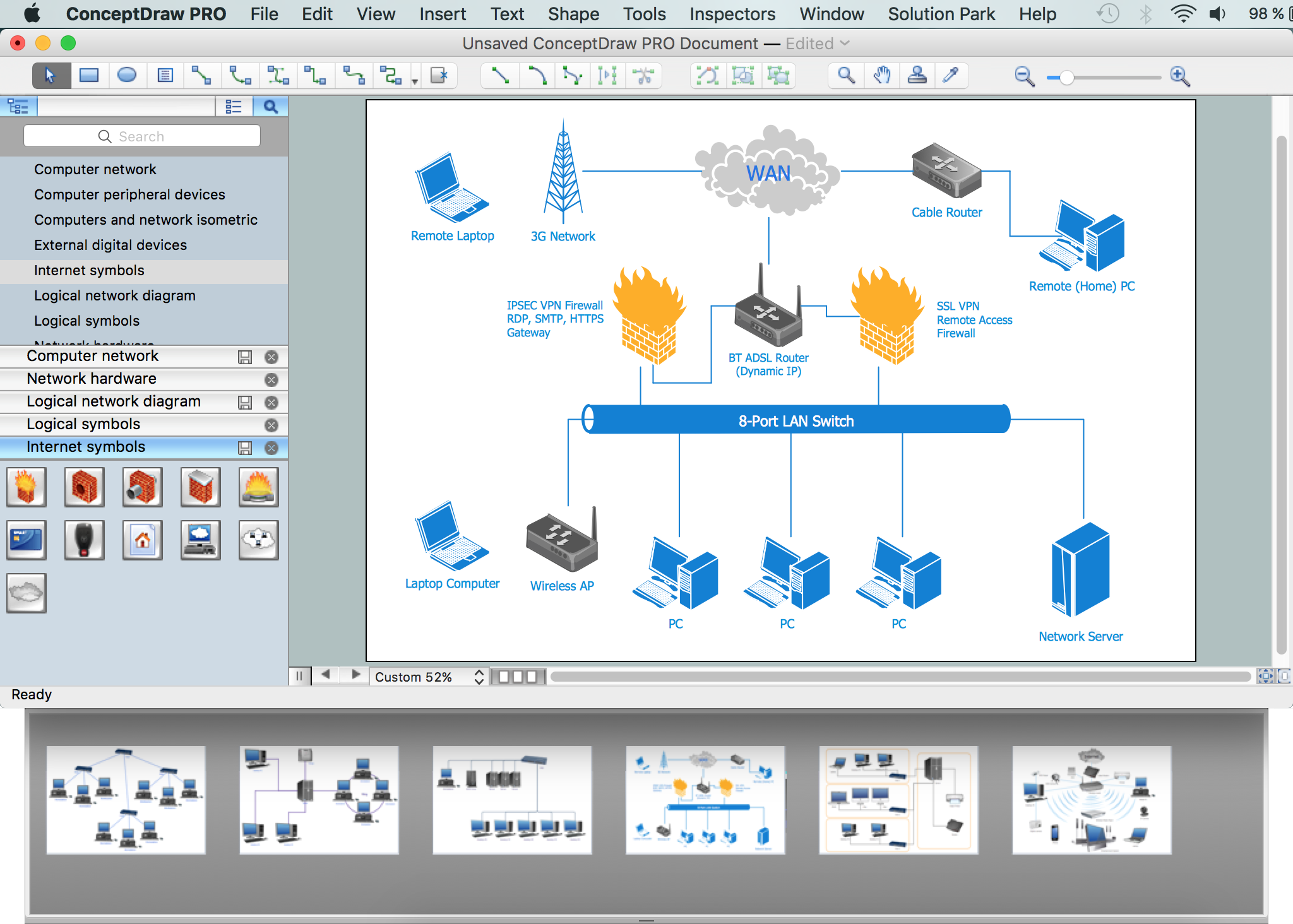The width and height of the screenshot is (1293, 924).
Task: Click the fit-to-window icon at bottom right
Action: click(1265, 676)
